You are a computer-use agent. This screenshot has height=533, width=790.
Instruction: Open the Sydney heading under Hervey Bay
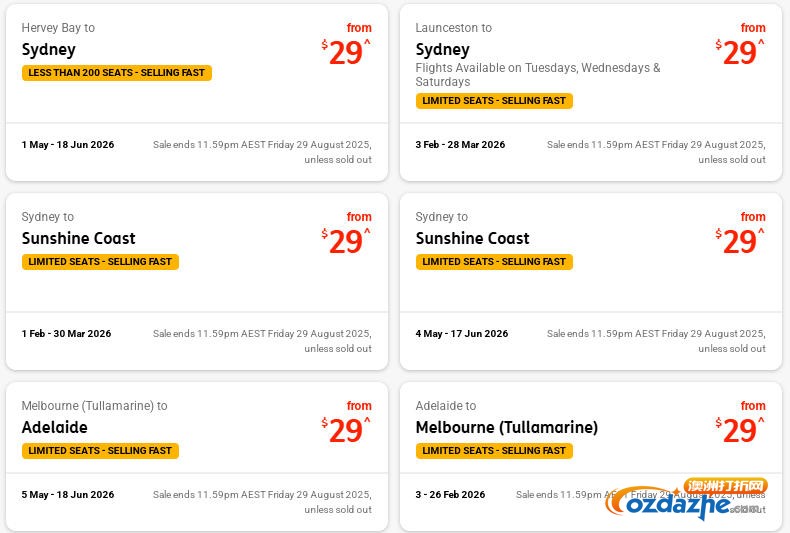49,49
